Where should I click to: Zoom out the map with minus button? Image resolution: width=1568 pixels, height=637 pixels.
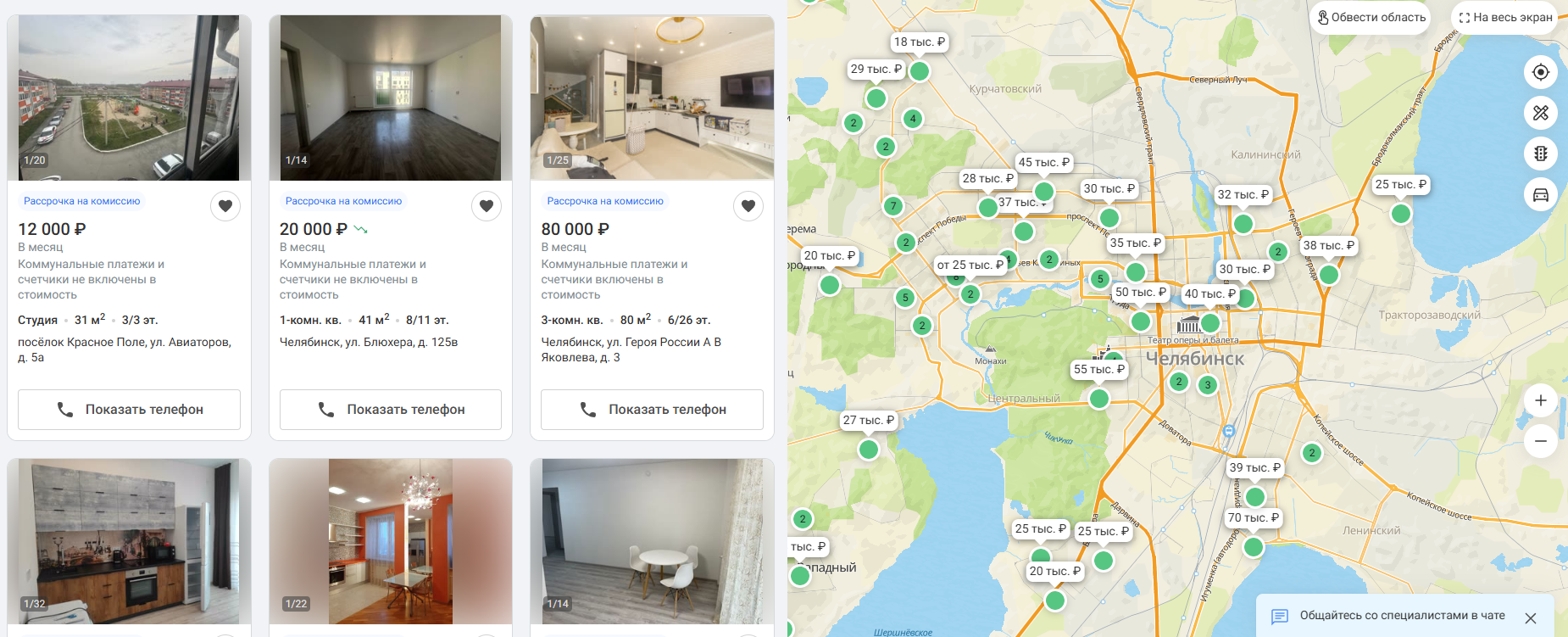pyautogui.click(x=1541, y=441)
